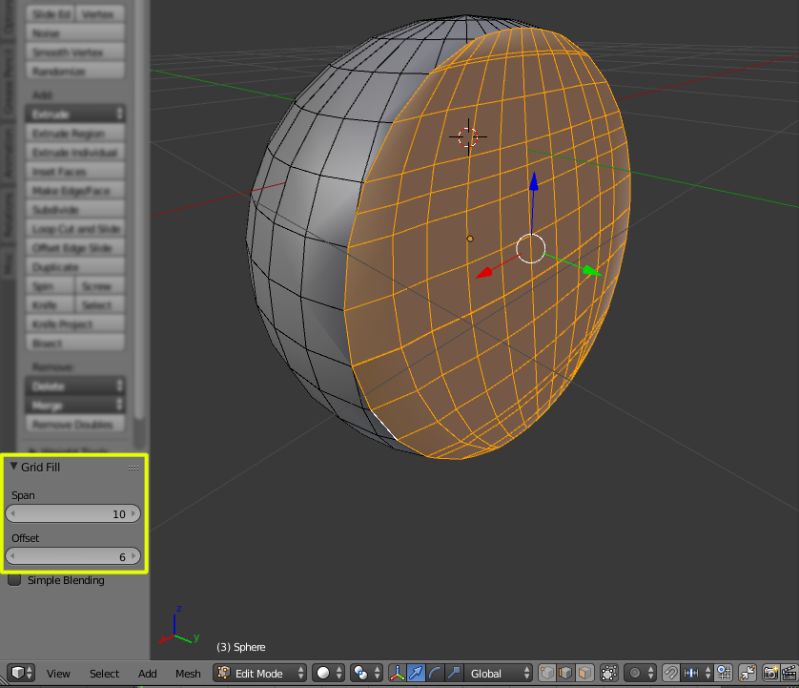Render the OpenGL still image

click(x=771, y=673)
